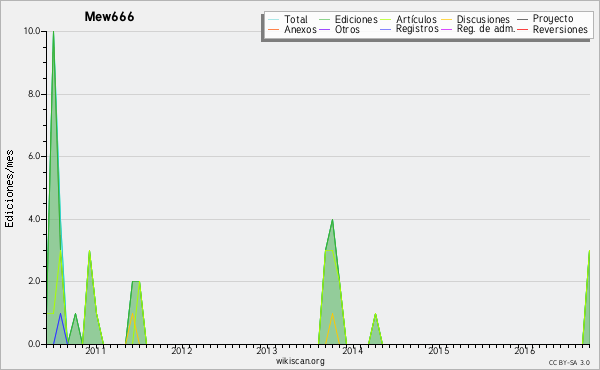Click the 2012 x-axis label
The image size is (600, 370).
(181, 350)
